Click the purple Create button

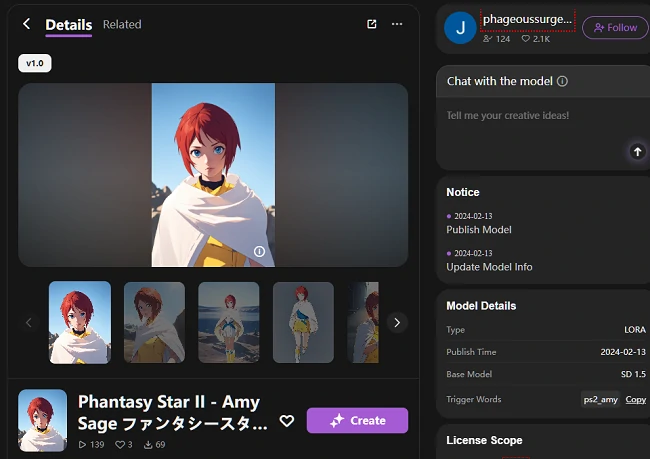point(357,420)
